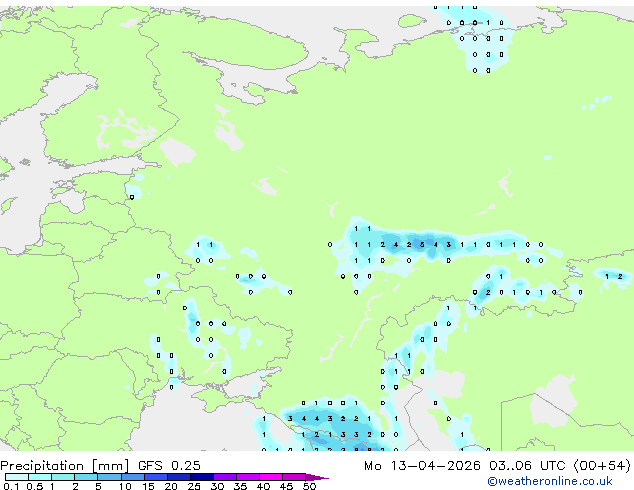Select the 'Precipitation [mm]' title text
Image resolution: width=634 pixels, height=490 pixels.
(x=65, y=466)
